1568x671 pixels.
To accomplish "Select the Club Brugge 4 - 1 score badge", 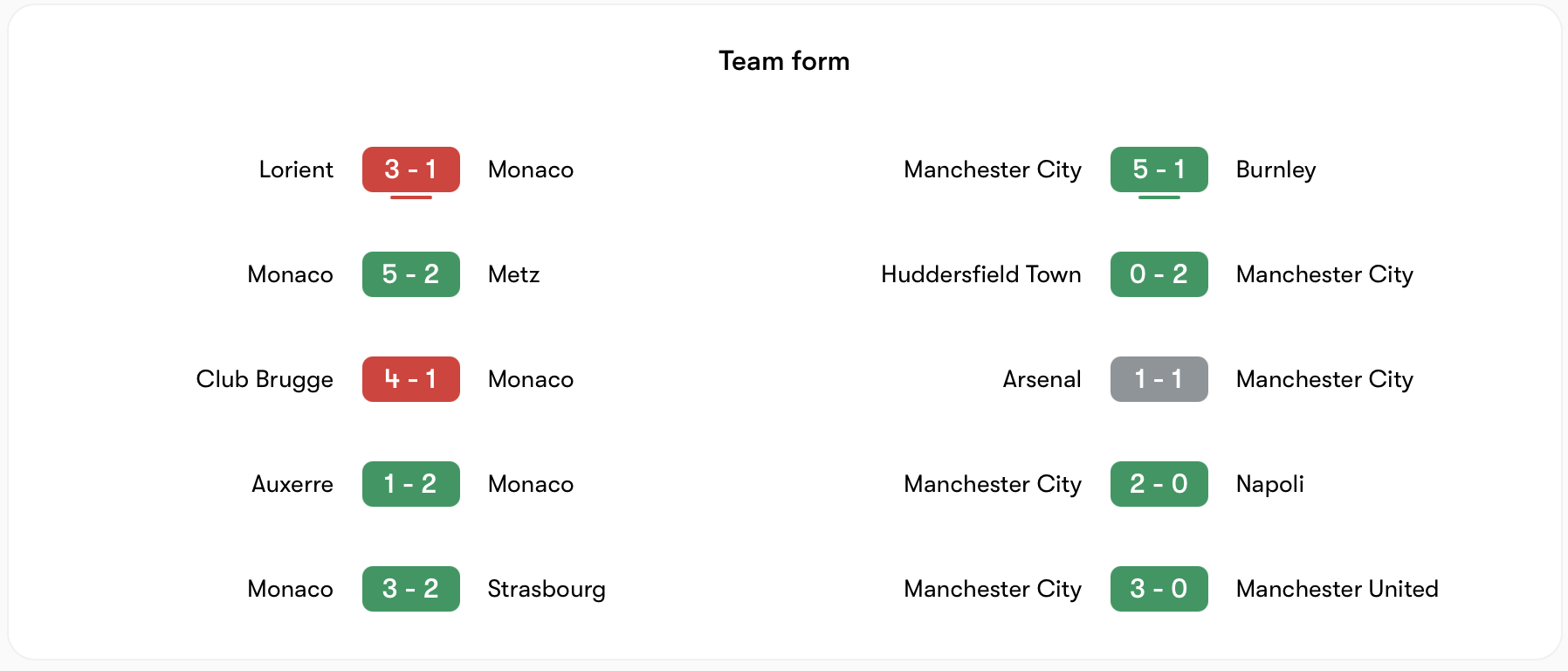I will (410, 379).
